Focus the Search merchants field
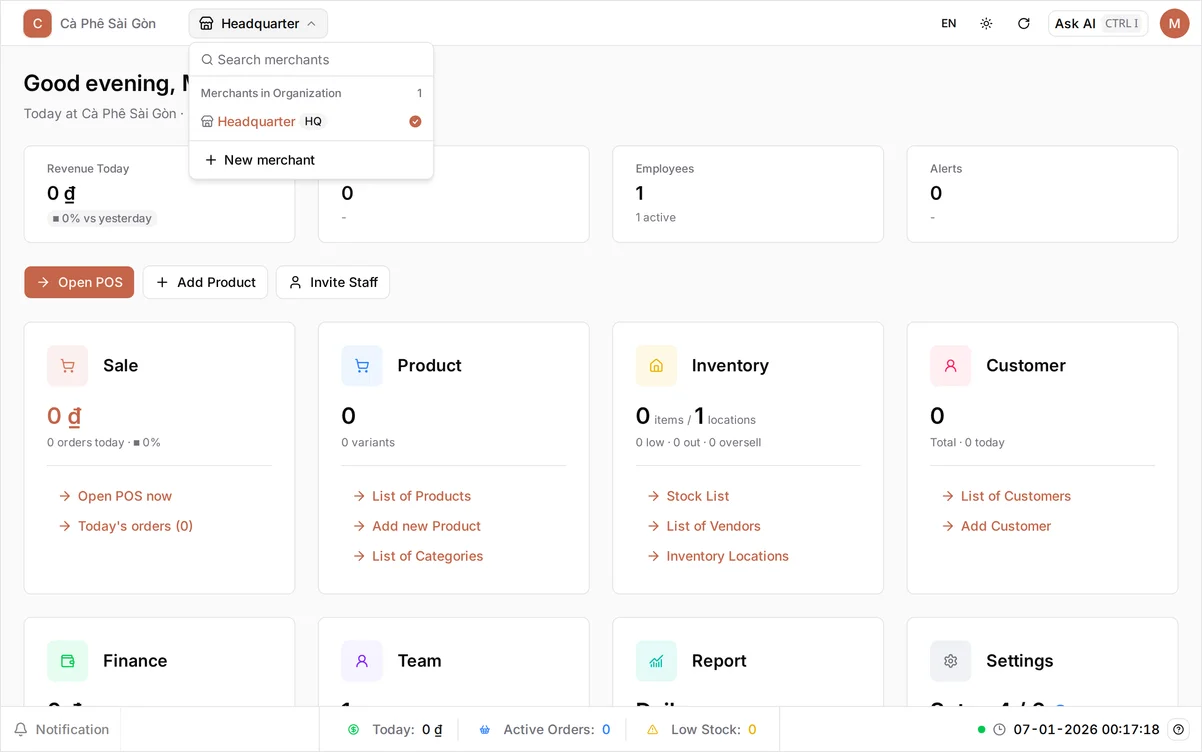This screenshot has height=752, width=1202. click(x=311, y=60)
